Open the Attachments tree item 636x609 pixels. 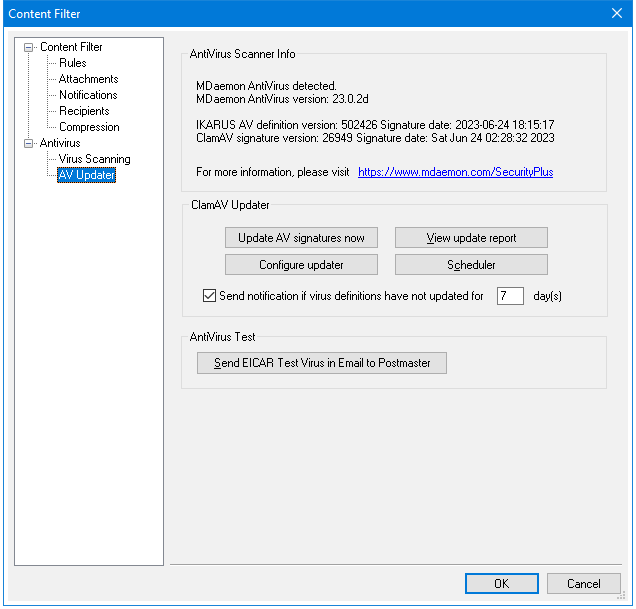88,79
